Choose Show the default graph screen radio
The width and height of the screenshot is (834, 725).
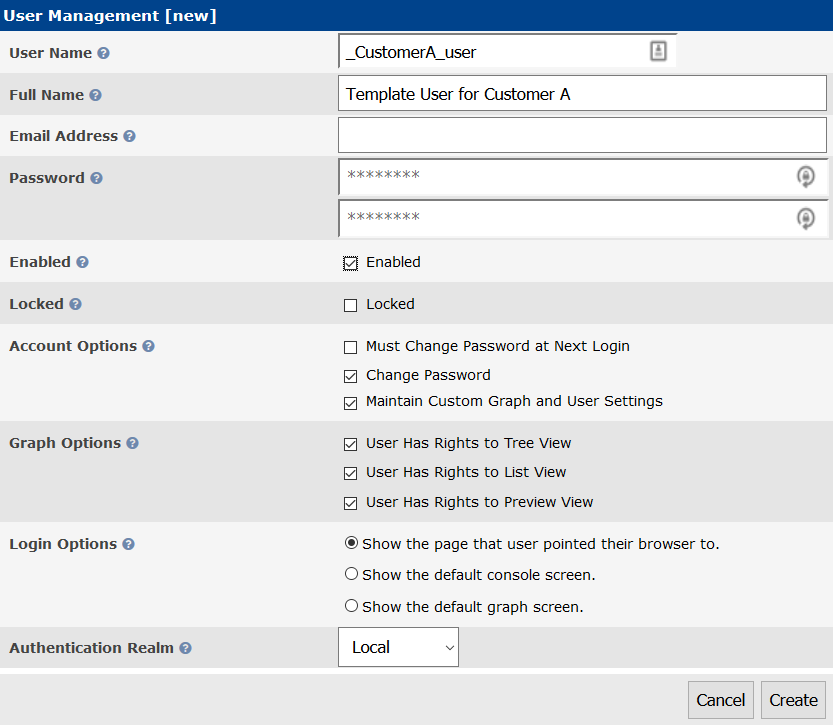click(351, 606)
